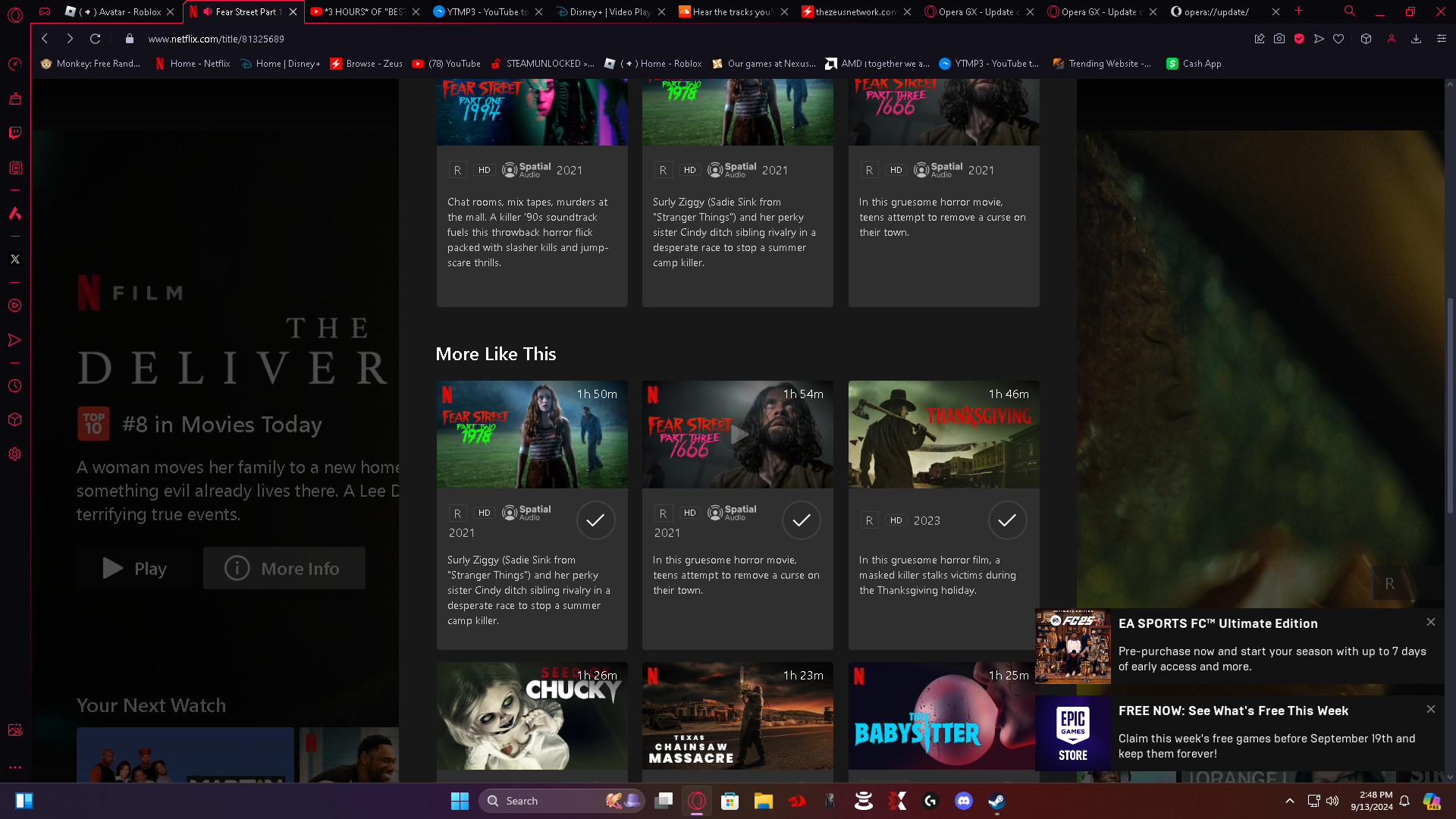This screenshot has height=819, width=1456.
Task: Open the Texas Chainsaw Massacre thumbnail
Action: coord(737,716)
